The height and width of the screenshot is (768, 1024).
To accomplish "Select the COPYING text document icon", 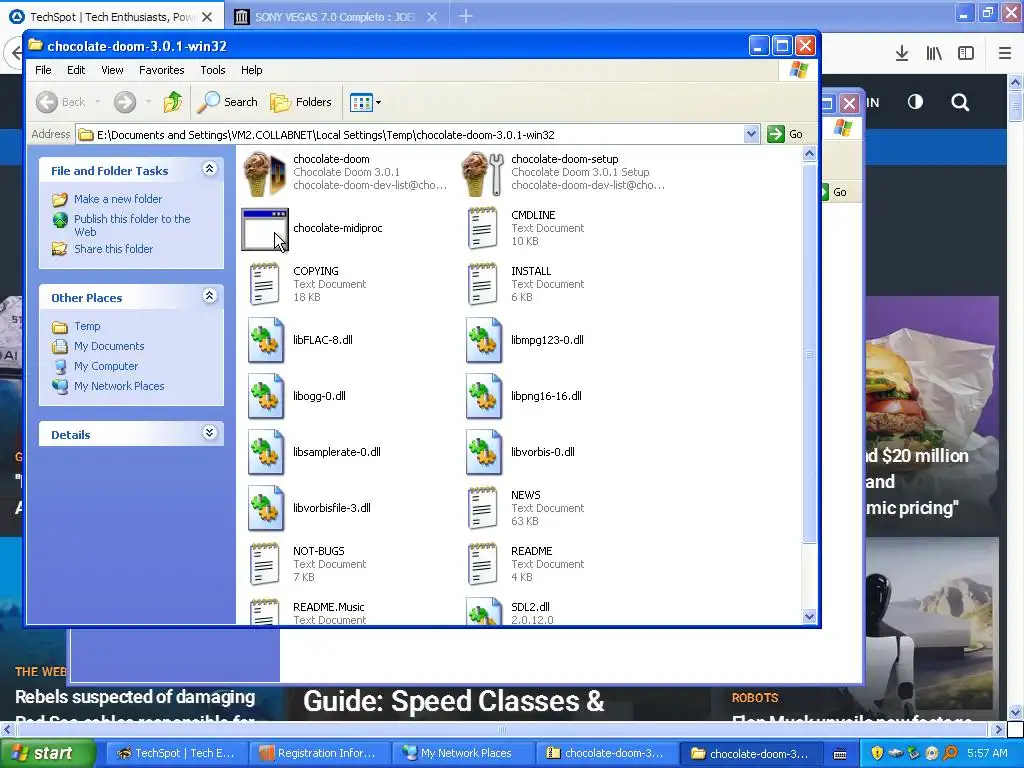I will point(264,284).
